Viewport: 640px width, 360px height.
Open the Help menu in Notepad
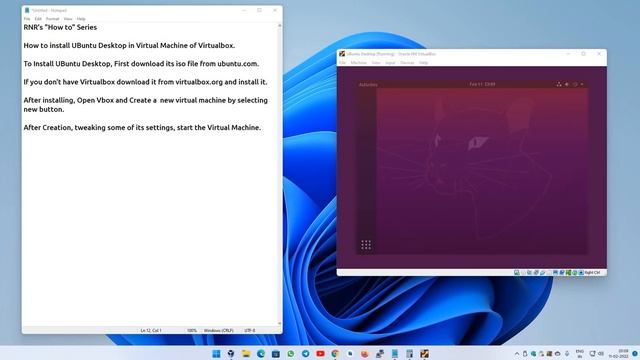pyautogui.click(x=81, y=19)
